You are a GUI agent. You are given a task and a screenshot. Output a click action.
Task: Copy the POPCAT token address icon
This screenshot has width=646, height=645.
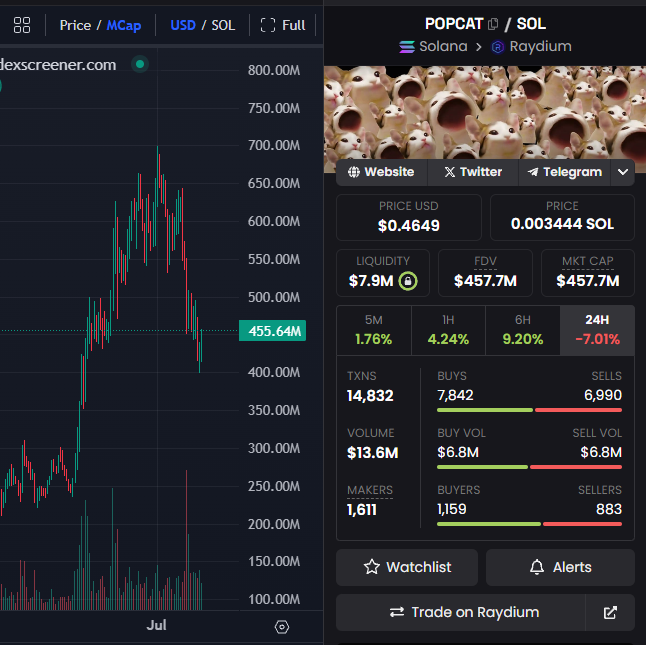coord(493,24)
